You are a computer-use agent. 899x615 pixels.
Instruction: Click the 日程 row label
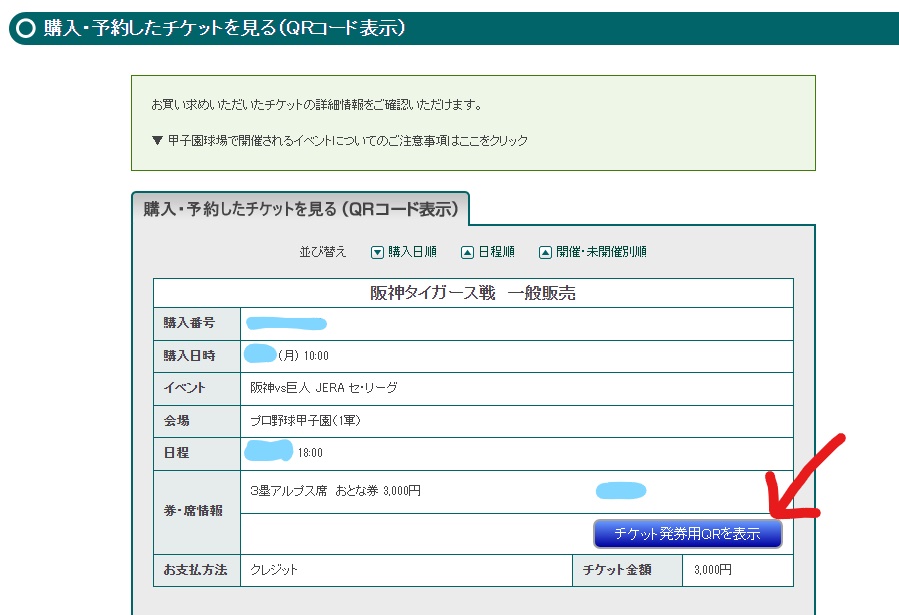tap(197, 453)
